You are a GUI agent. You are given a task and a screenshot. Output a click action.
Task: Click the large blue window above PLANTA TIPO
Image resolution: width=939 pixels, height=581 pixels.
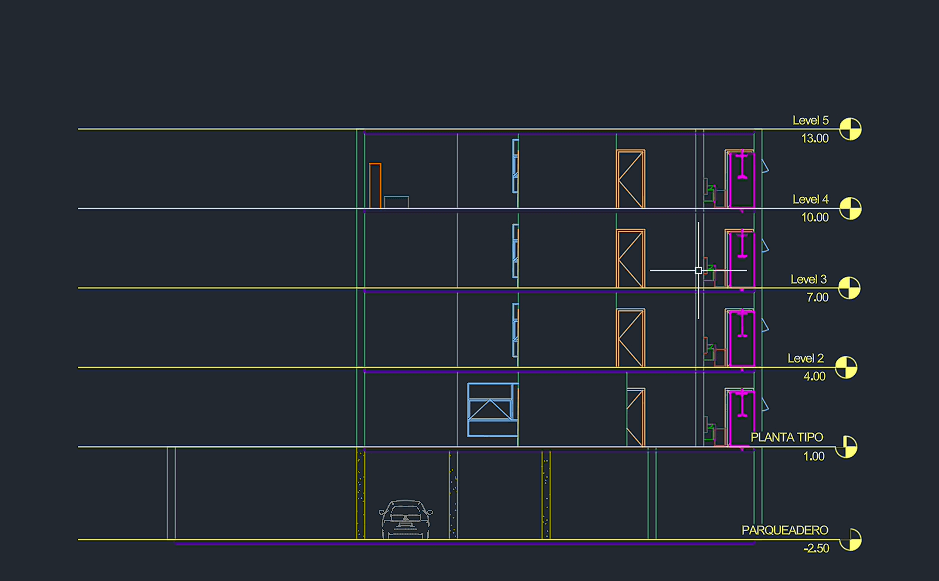490,409
